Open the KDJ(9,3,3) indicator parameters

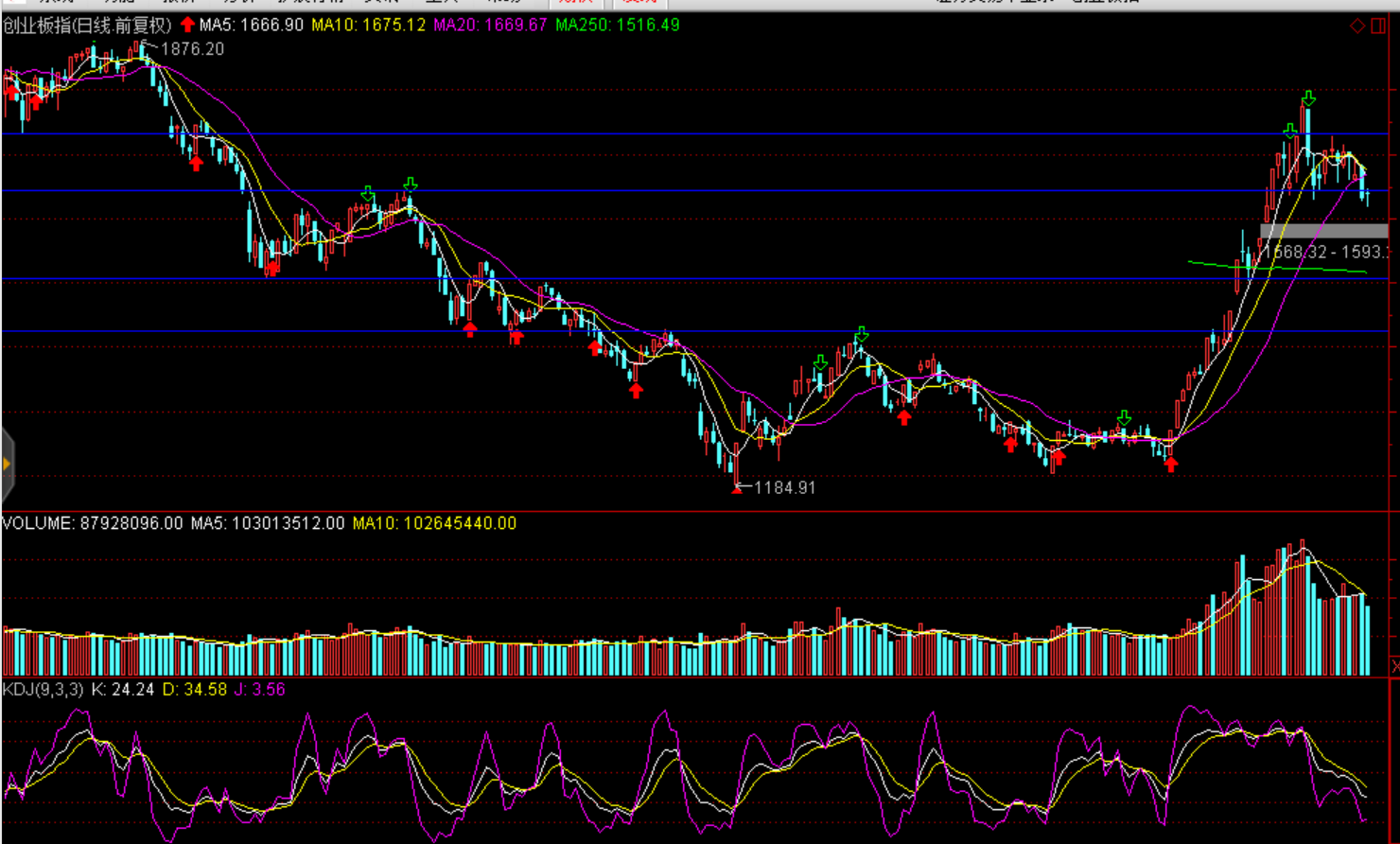point(43,690)
